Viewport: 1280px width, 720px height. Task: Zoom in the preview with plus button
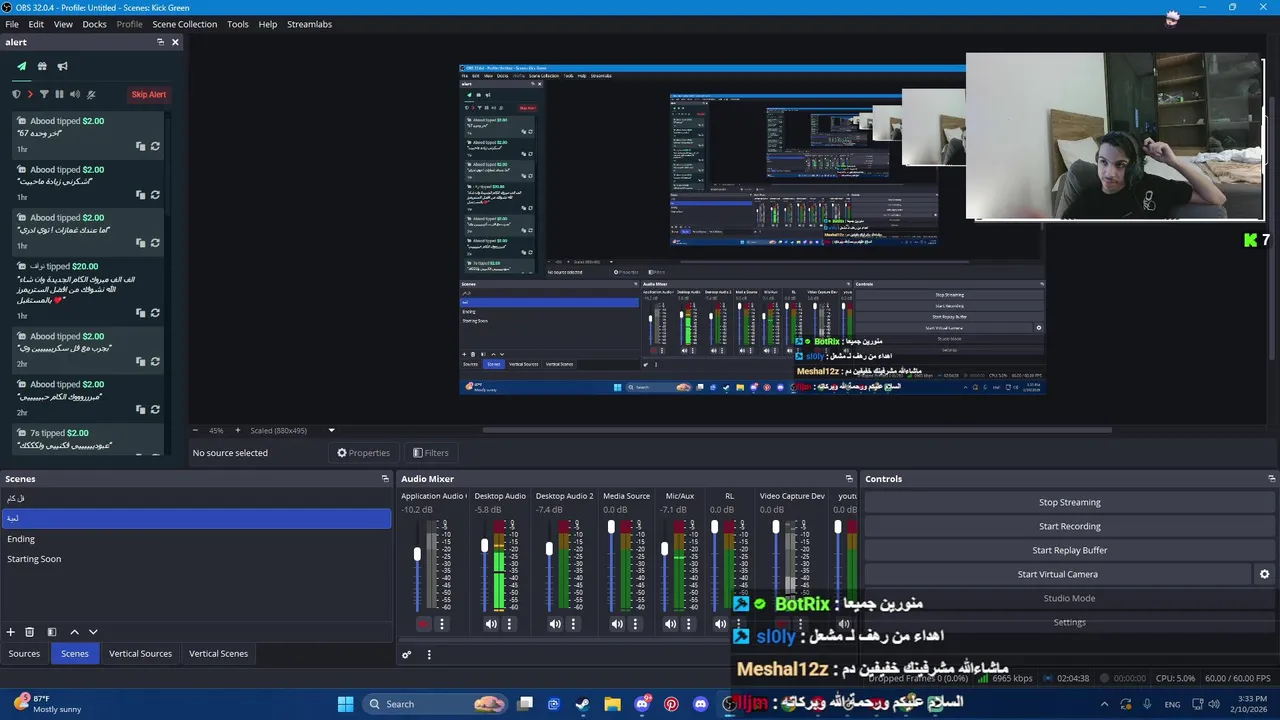click(x=237, y=430)
